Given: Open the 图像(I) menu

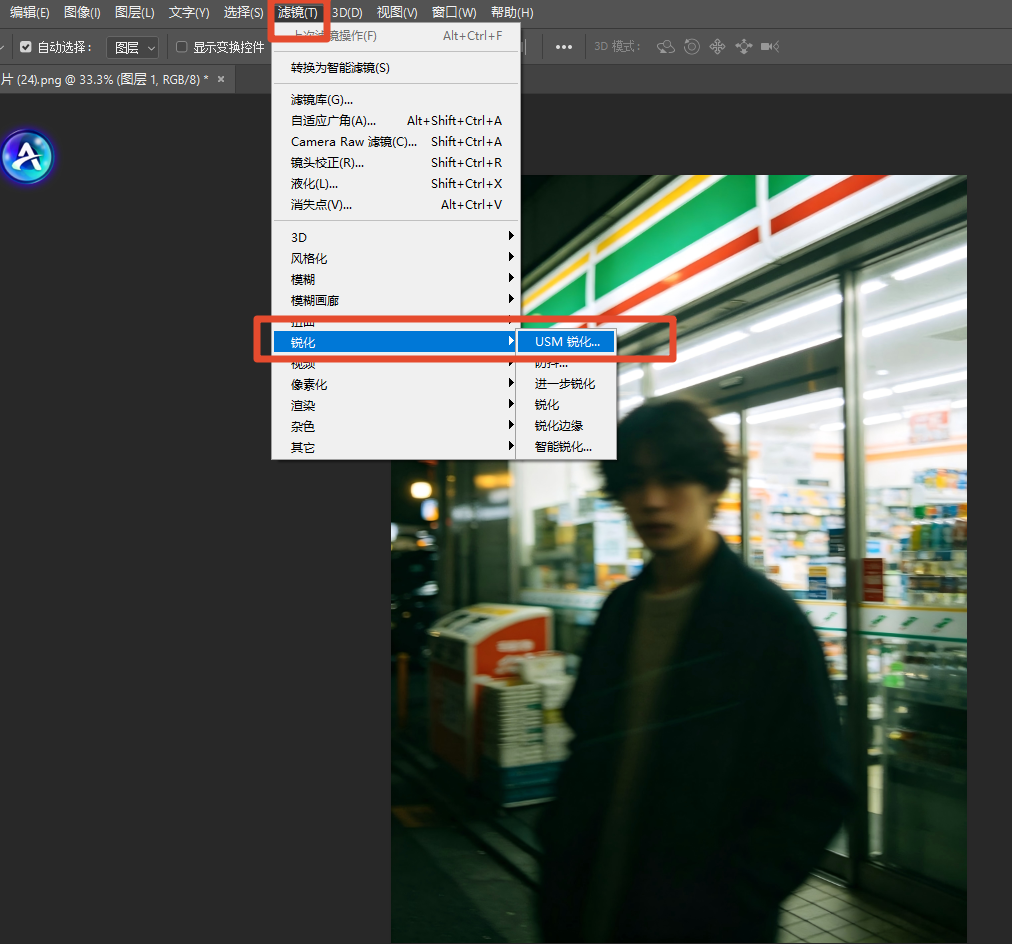Looking at the screenshot, I should point(82,12).
